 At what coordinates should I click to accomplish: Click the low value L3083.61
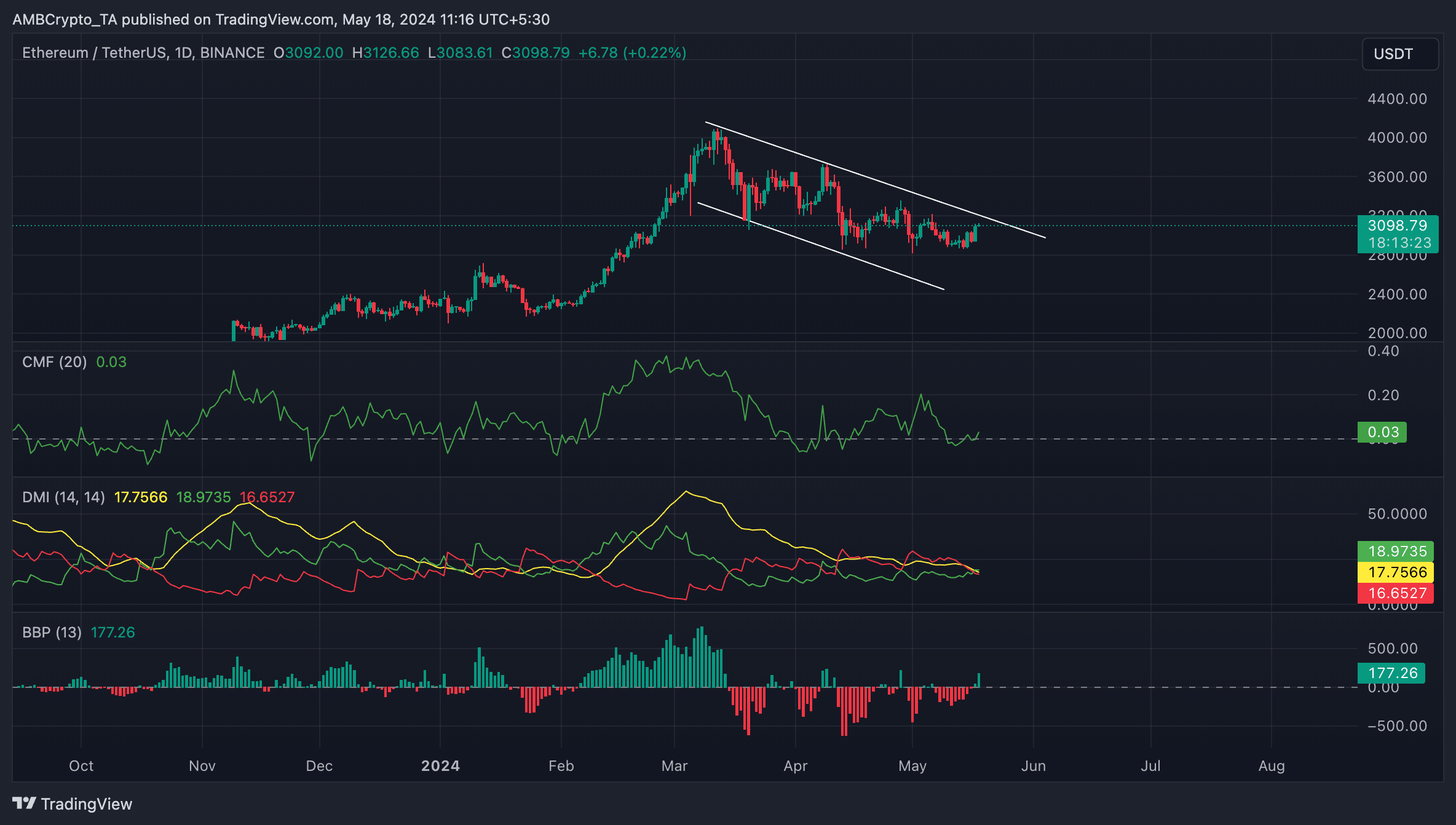tap(461, 53)
